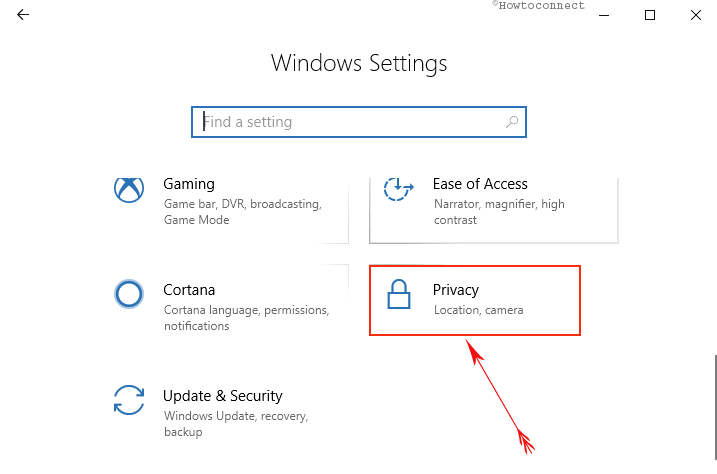Click the magnifier icon in the search box
Image resolution: width=717 pixels, height=474 pixels.
[x=512, y=122]
